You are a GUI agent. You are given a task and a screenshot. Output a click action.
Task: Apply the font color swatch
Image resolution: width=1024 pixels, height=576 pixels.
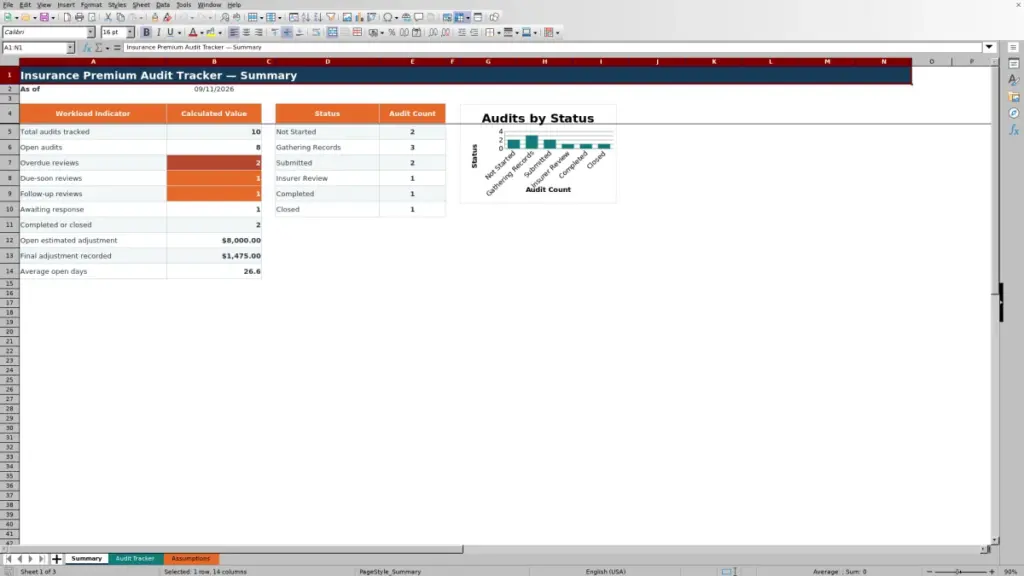(193, 32)
